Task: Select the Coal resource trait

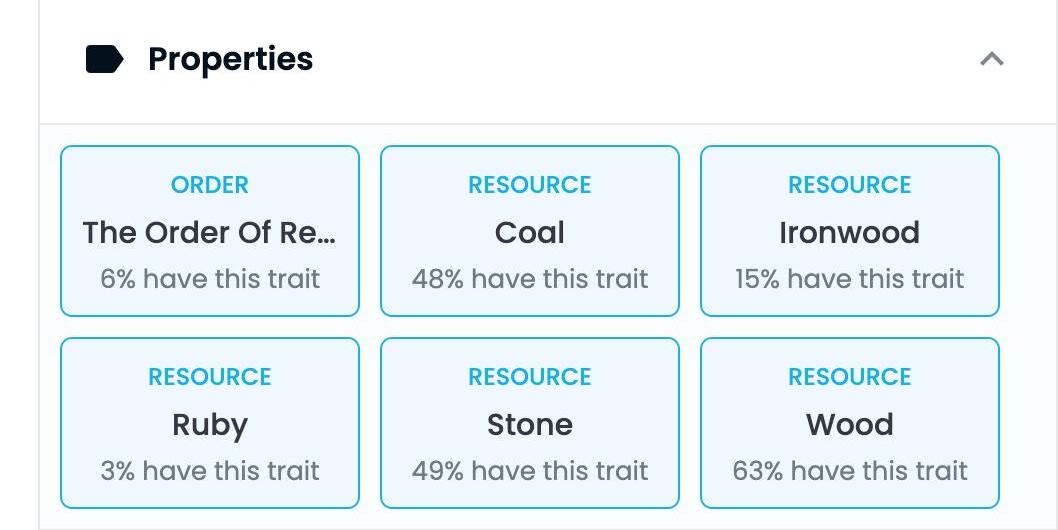Action: pyautogui.click(x=530, y=231)
